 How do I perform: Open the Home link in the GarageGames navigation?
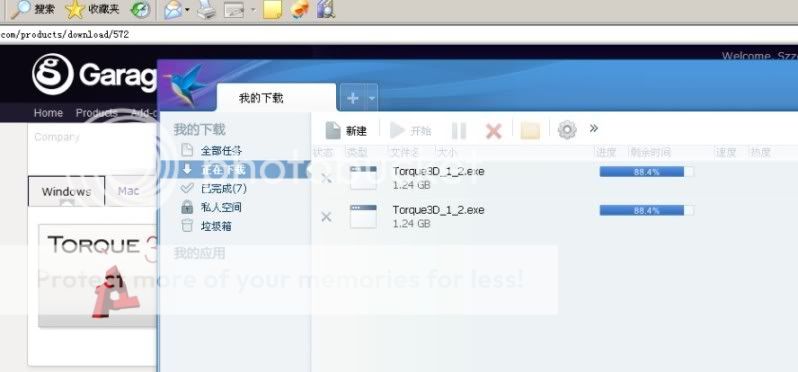coord(48,113)
